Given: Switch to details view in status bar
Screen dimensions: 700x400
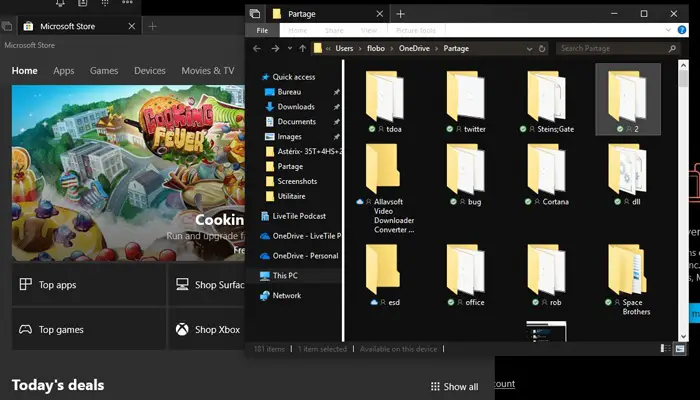Looking at the screenshot, I should [666, 348].
